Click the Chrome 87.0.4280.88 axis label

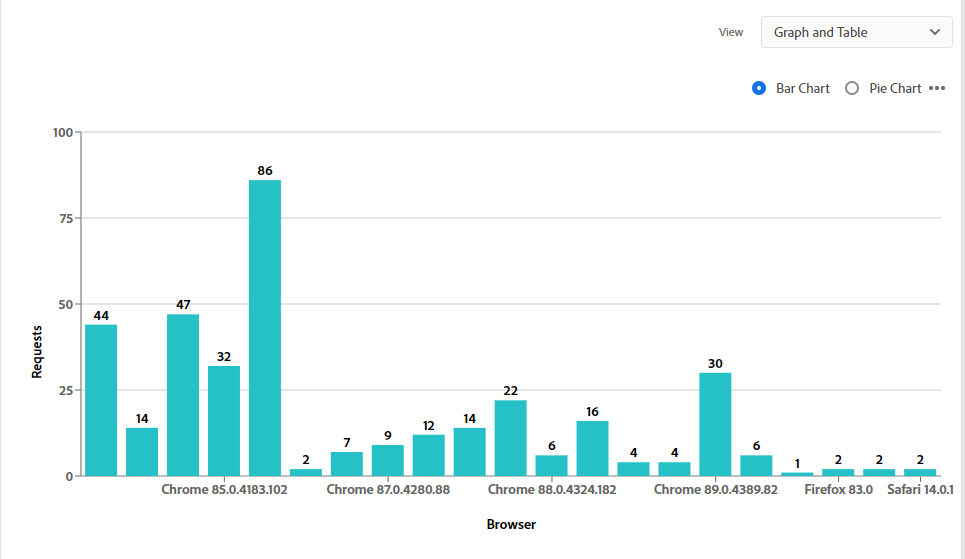388,490
